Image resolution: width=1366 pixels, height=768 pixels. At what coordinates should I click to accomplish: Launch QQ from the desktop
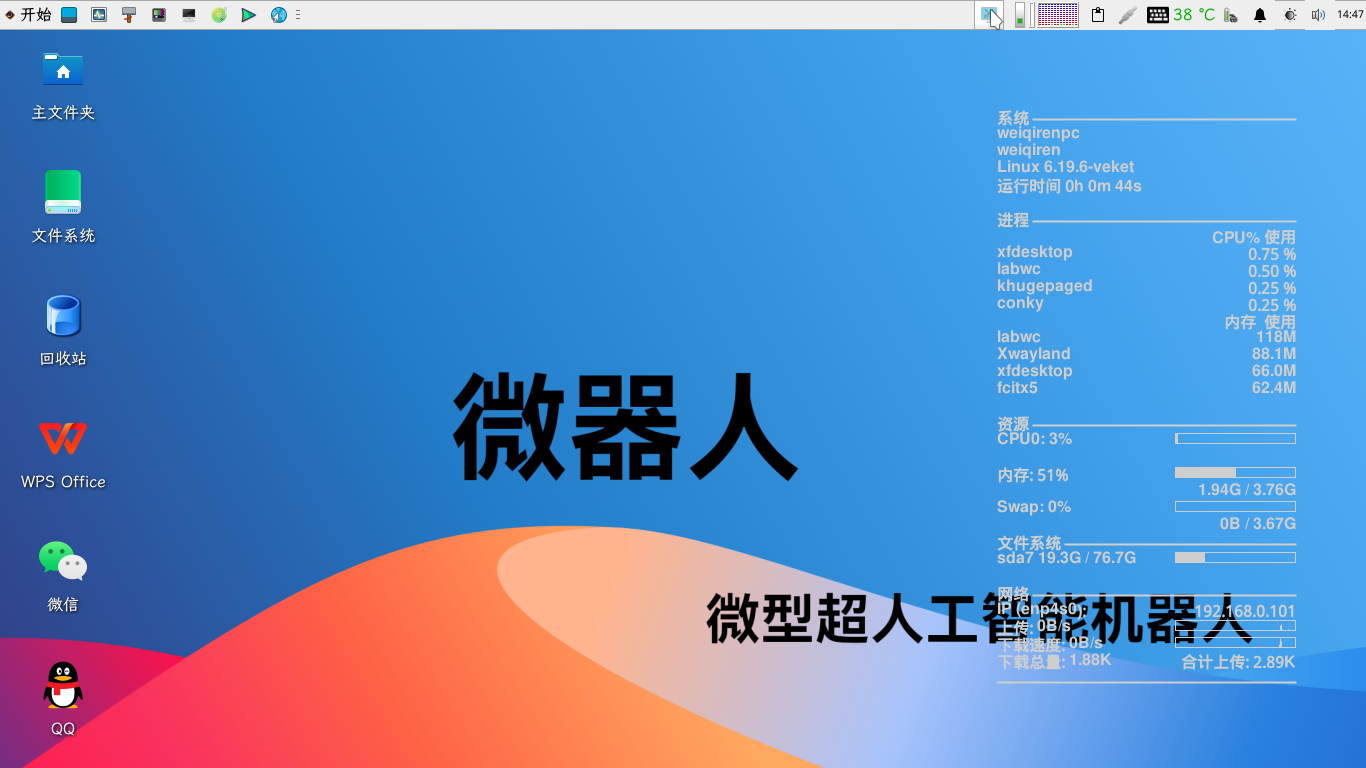[62, 685]
